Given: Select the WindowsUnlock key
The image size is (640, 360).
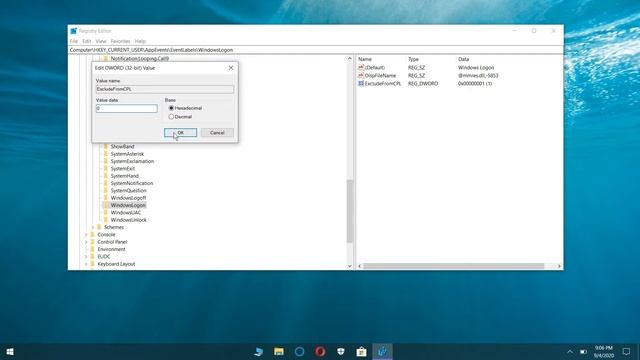Looking at the screenshot, I should click(x=129, y=220).
